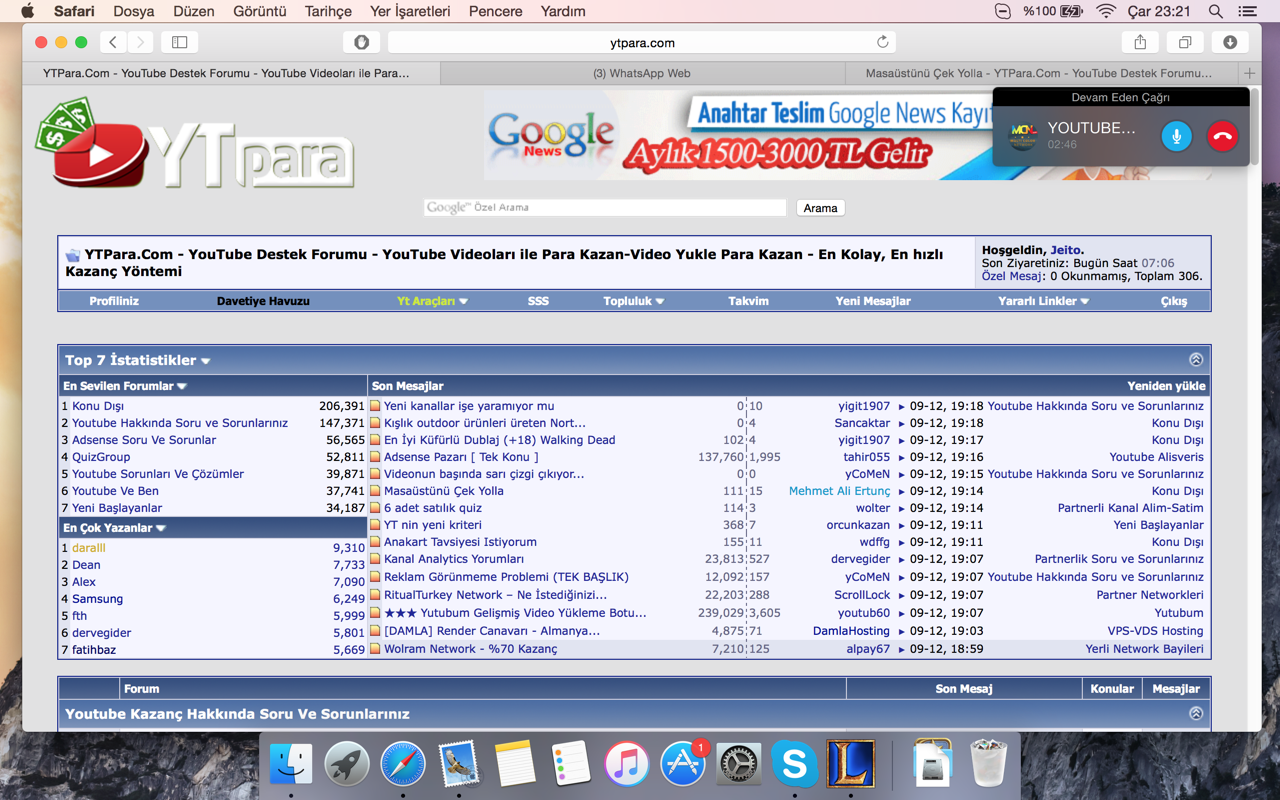This screenshot has height=800, width=1280.
Task: Show all tabs overview in Safari
Action: [x=1185, y=42]
